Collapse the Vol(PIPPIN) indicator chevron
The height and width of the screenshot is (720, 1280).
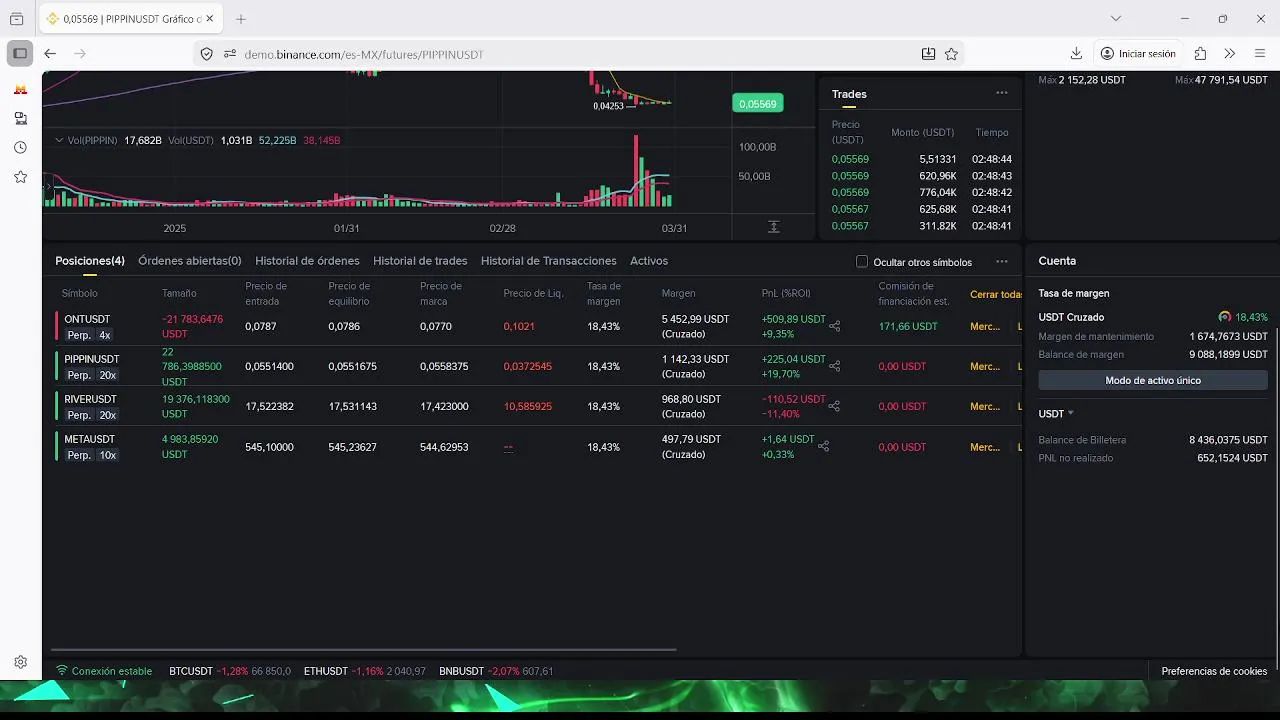pyautogui.click(x=59, y=140)
